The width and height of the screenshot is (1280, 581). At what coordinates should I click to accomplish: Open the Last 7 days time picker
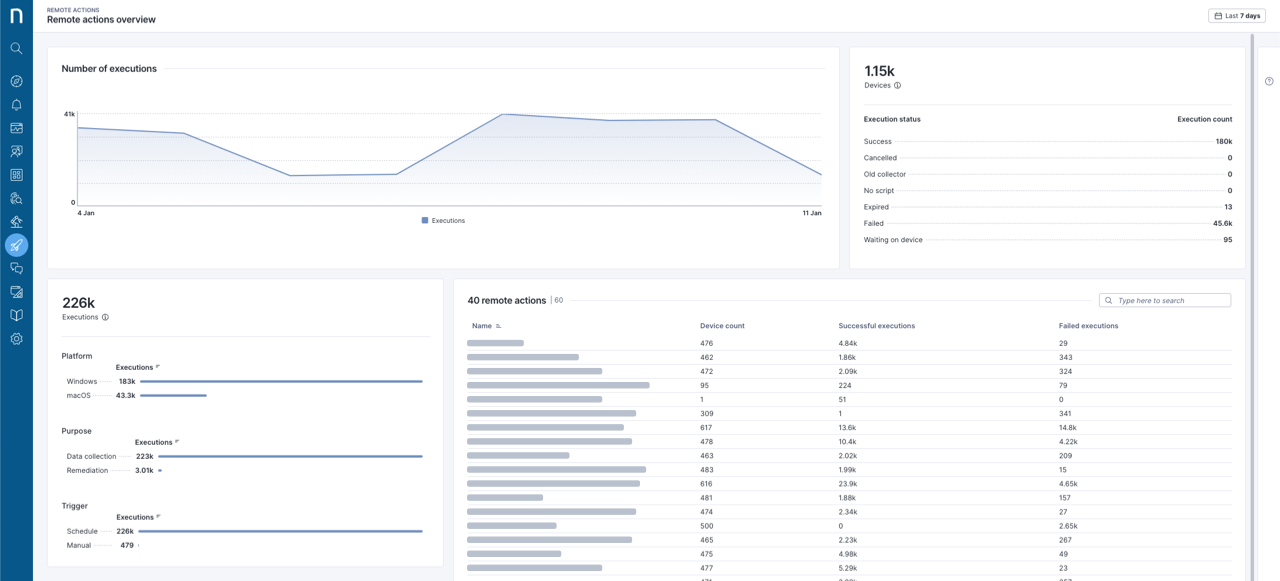(x=1236, y=16)
